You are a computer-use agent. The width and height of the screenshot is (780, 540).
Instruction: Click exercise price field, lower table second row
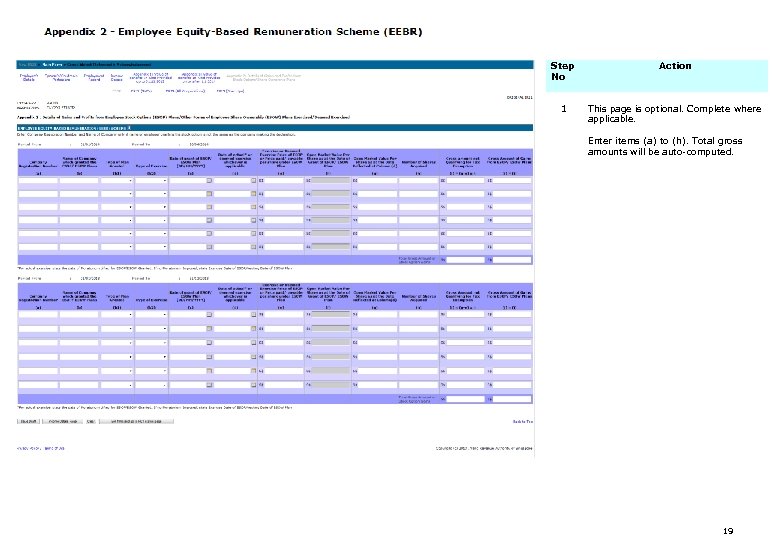(x=283, y=328)
